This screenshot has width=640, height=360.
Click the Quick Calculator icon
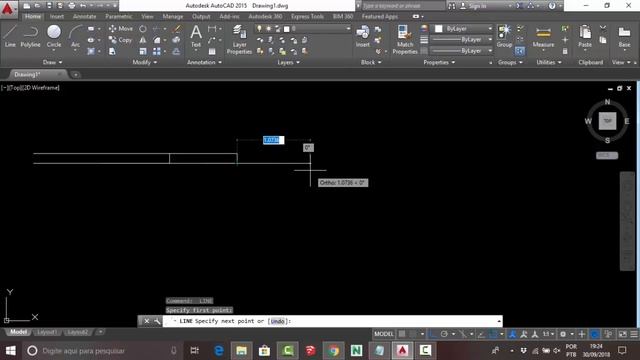(565, 51)
